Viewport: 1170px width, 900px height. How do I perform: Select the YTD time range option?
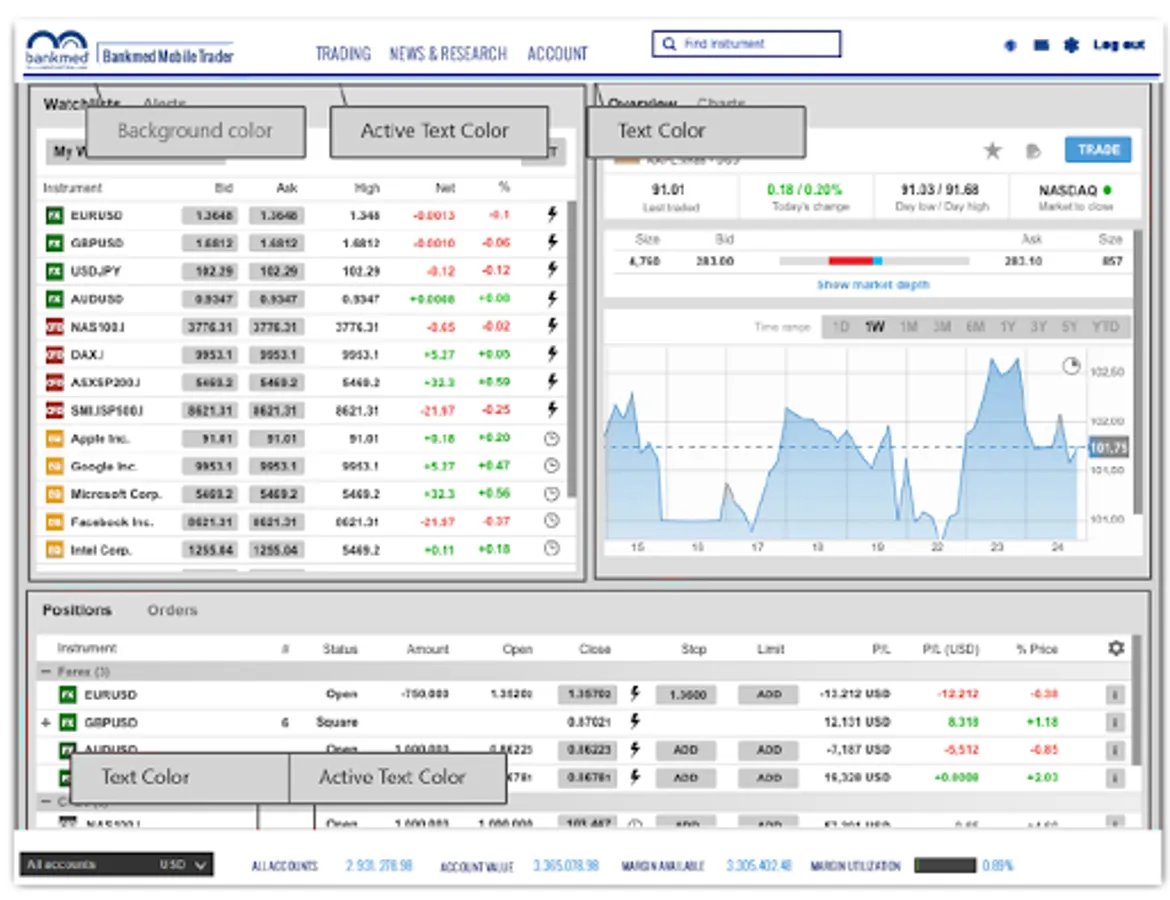pyautogui.click(x=1105, y=327)
